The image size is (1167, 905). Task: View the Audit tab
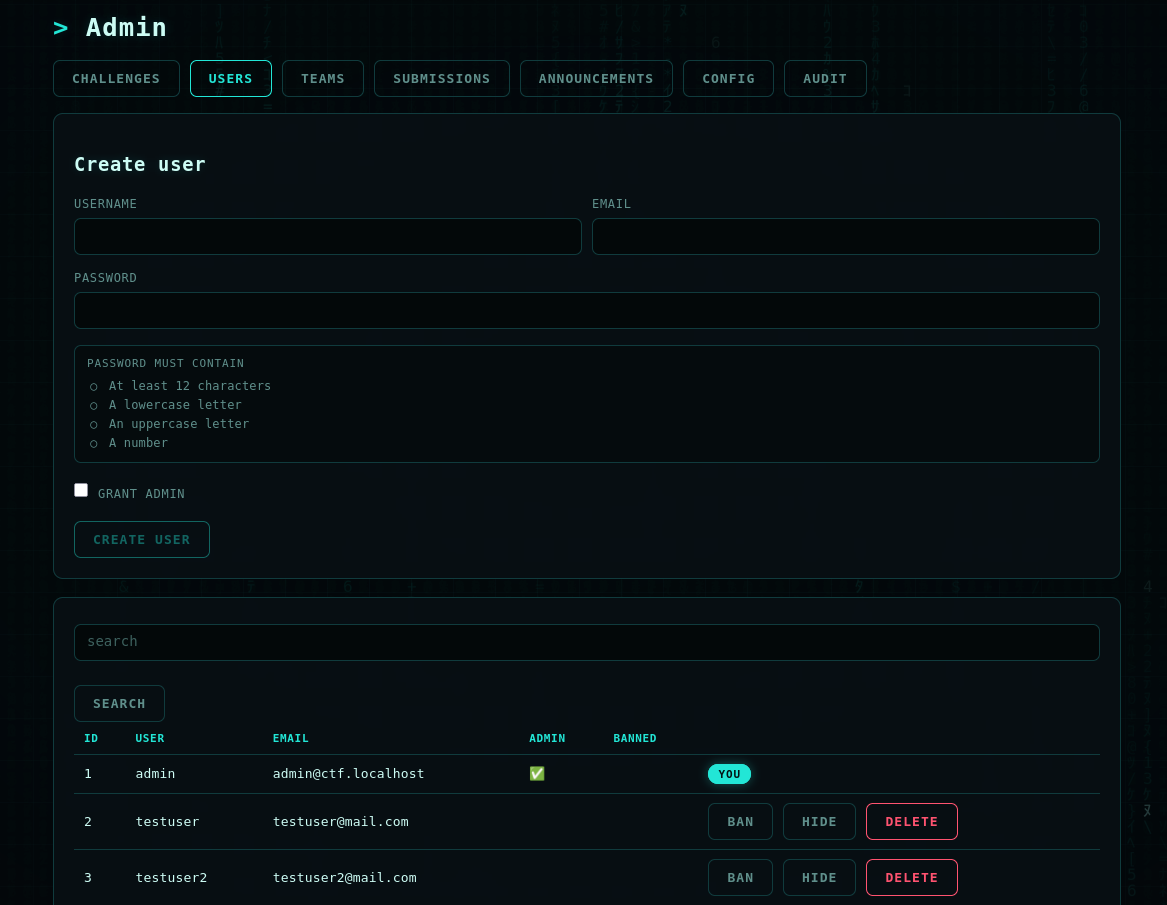825,79
